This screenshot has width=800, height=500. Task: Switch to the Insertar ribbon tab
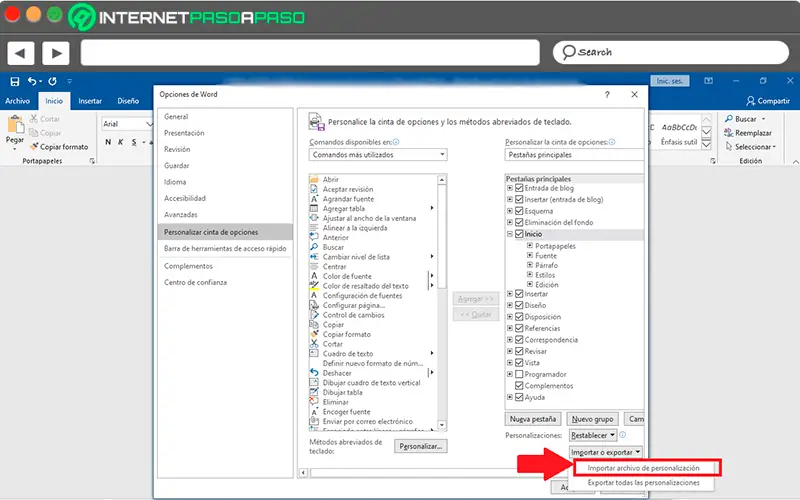point(90,101)
